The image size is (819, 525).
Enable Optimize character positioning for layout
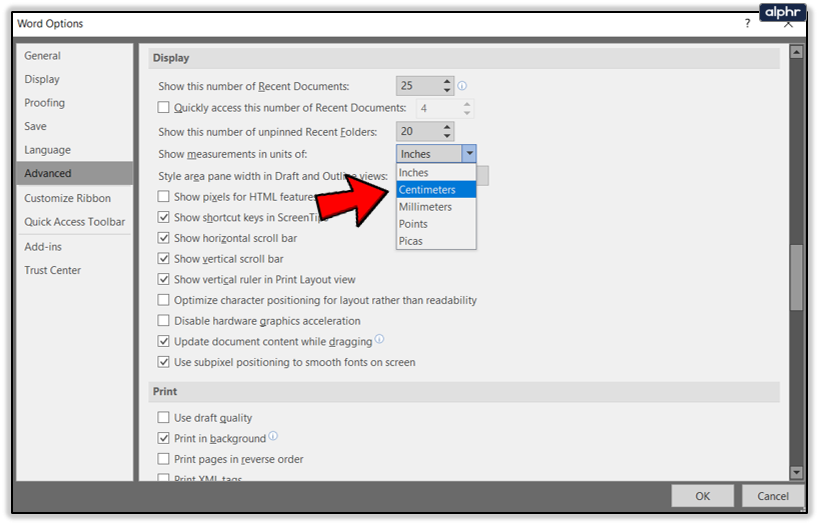tap(163, 300)
